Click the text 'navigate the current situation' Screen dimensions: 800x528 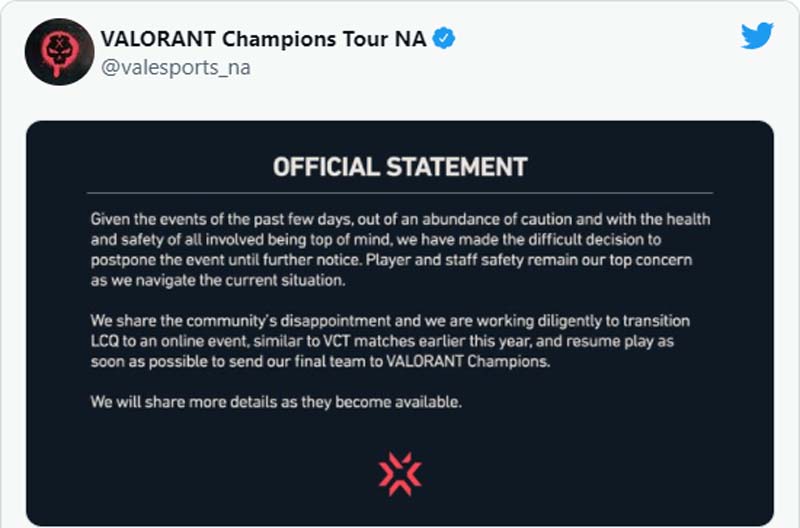[x=240, y=281]
